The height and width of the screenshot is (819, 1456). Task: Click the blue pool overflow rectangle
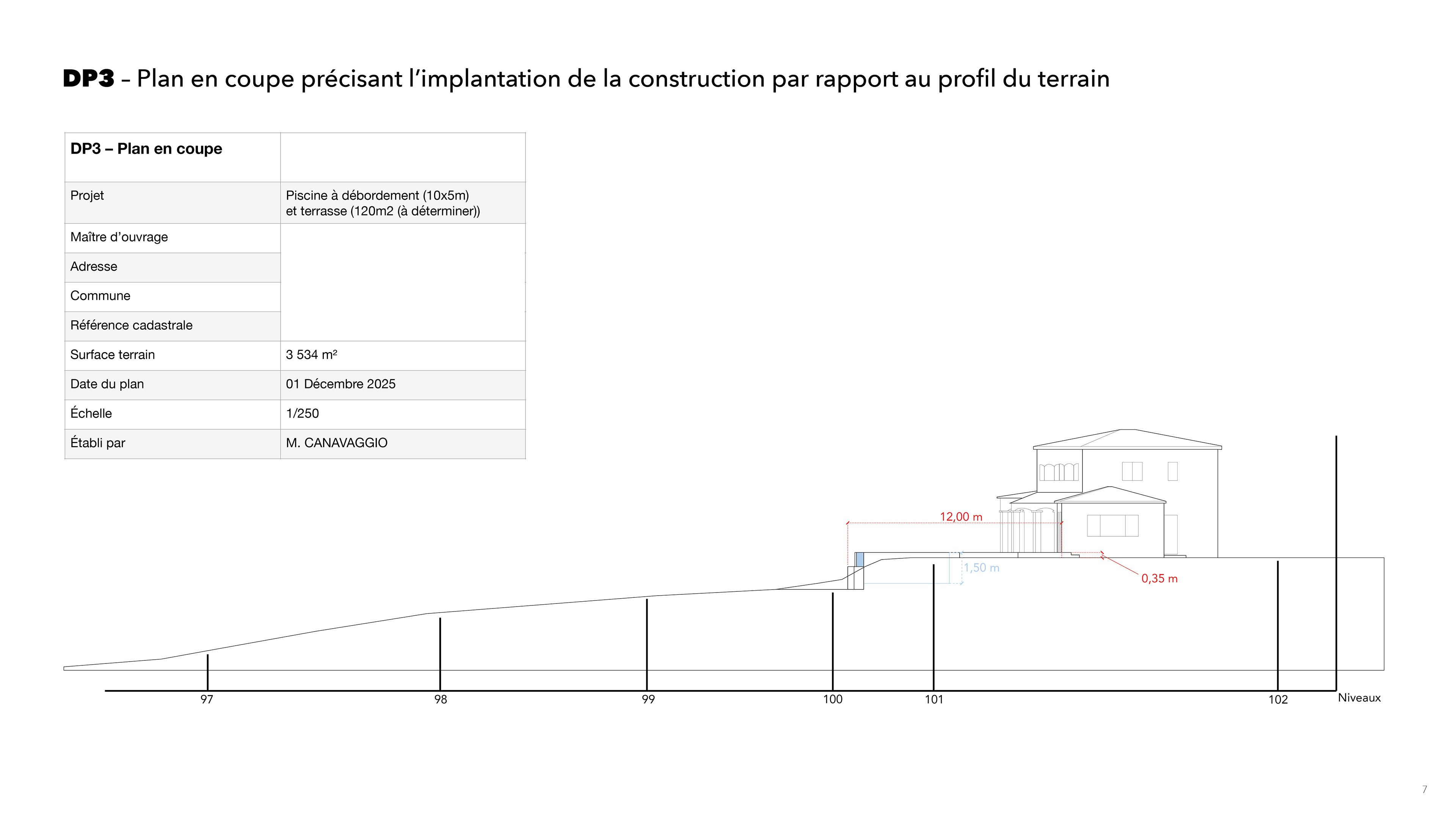(860, 560)
